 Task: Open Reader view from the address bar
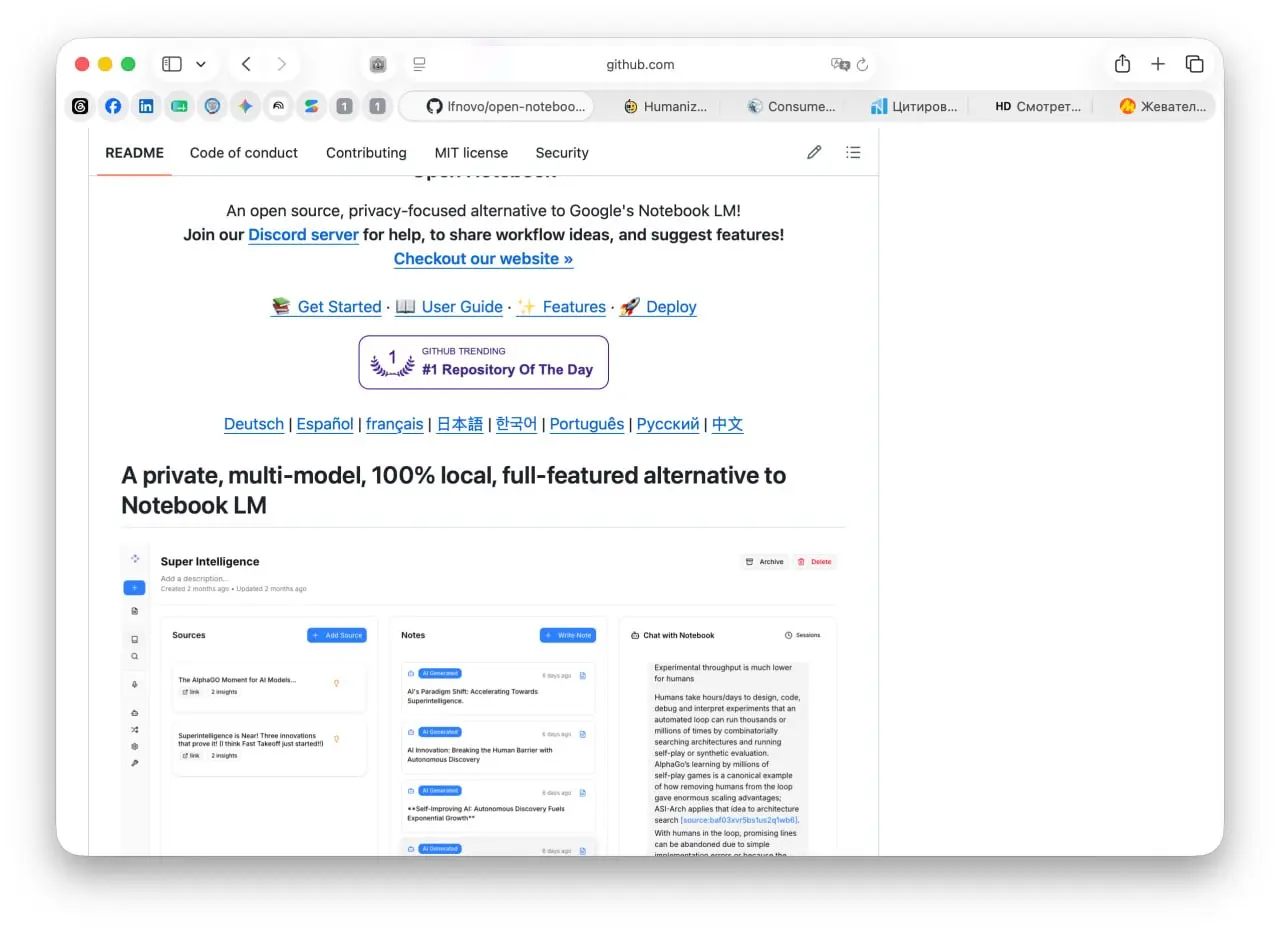[419, 64]
